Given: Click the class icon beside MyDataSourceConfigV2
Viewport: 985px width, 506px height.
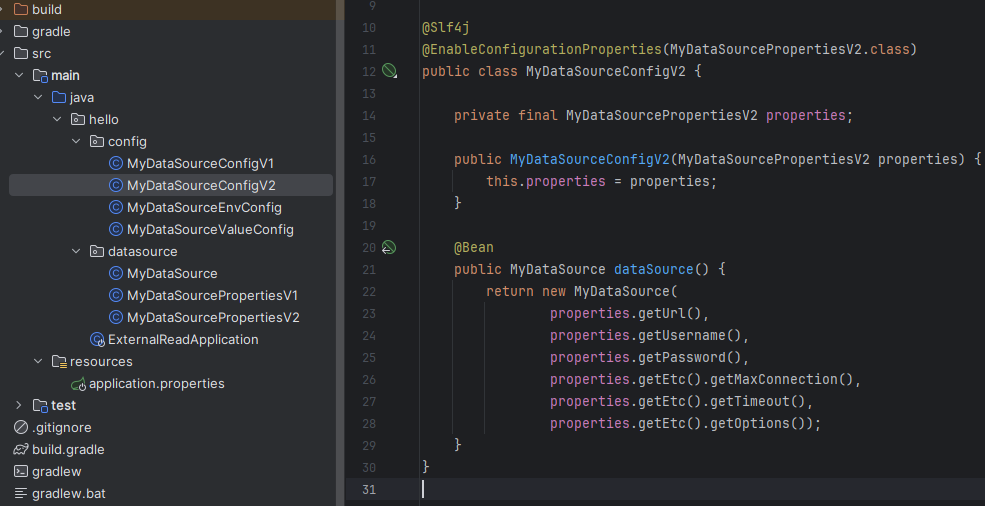Looking at the screenshot, I should [x=116, y=185].
